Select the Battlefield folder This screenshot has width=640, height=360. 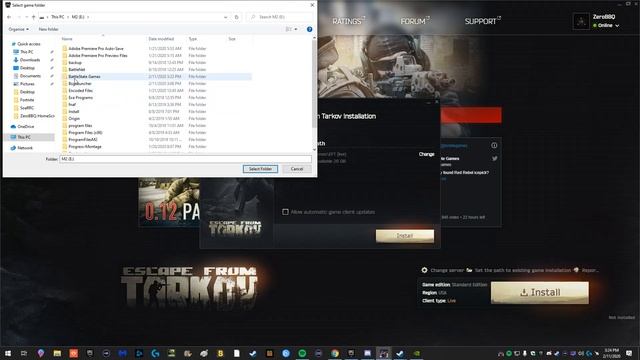click(77, 69)
